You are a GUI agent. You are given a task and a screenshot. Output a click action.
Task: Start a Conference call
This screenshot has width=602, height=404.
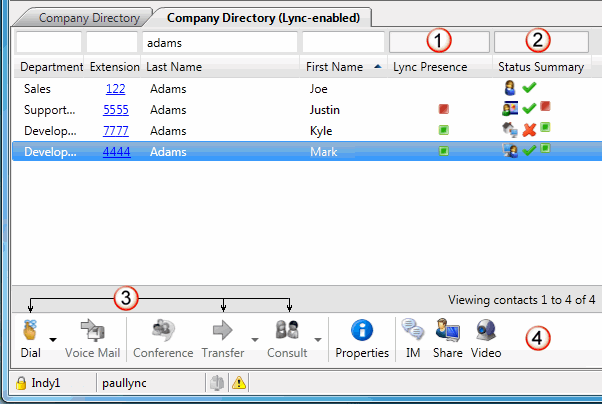coord(163,330)
